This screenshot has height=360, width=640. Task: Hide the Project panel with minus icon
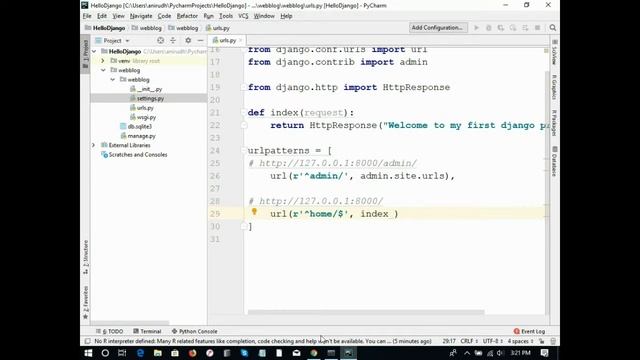[200, 40]
